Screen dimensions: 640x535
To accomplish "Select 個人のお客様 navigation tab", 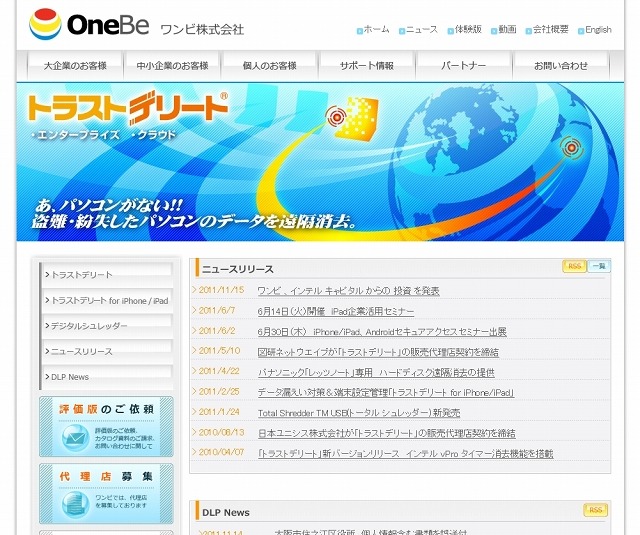I will [269, 66].
